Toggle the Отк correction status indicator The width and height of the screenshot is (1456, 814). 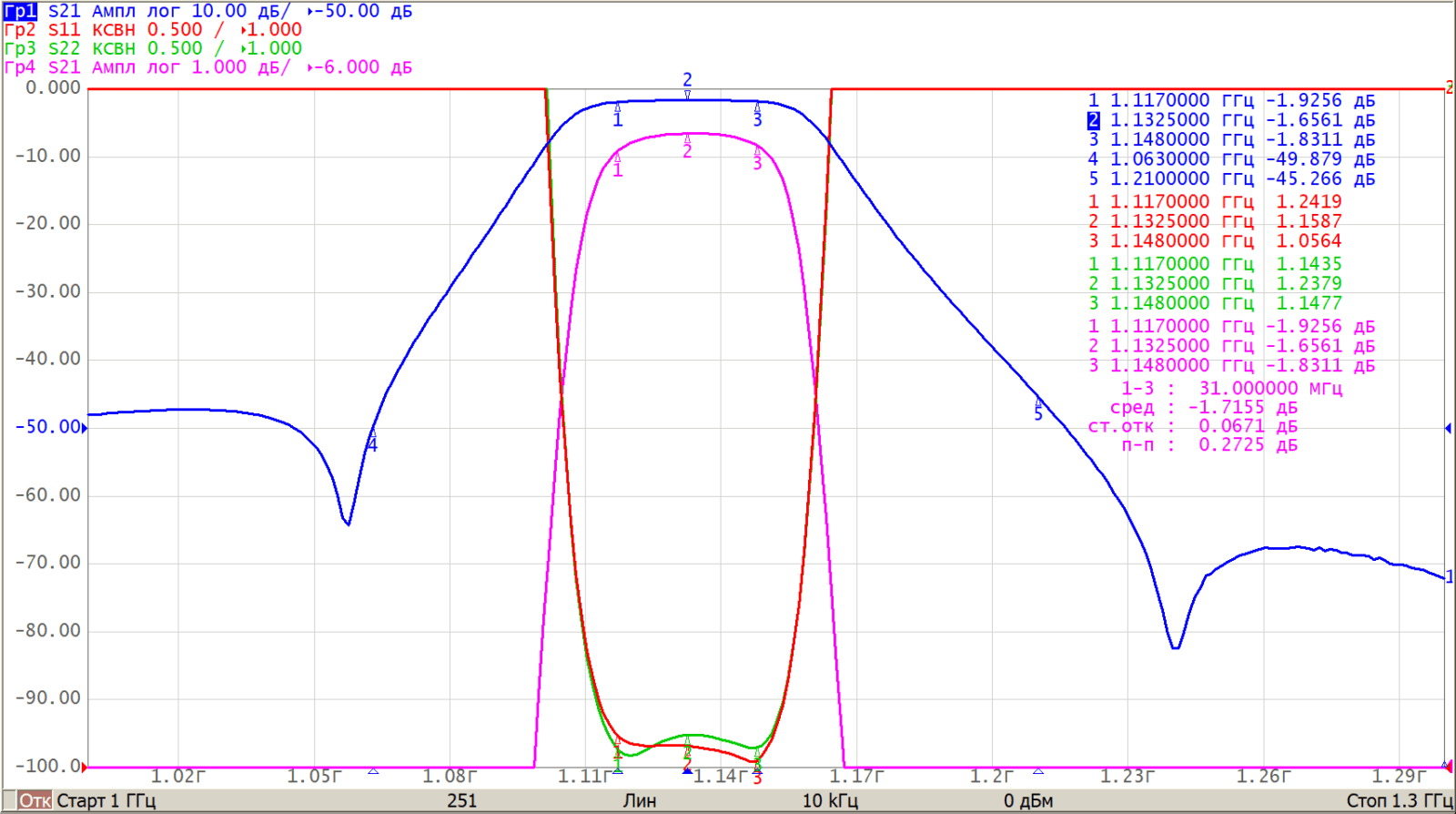click(35, 801)
